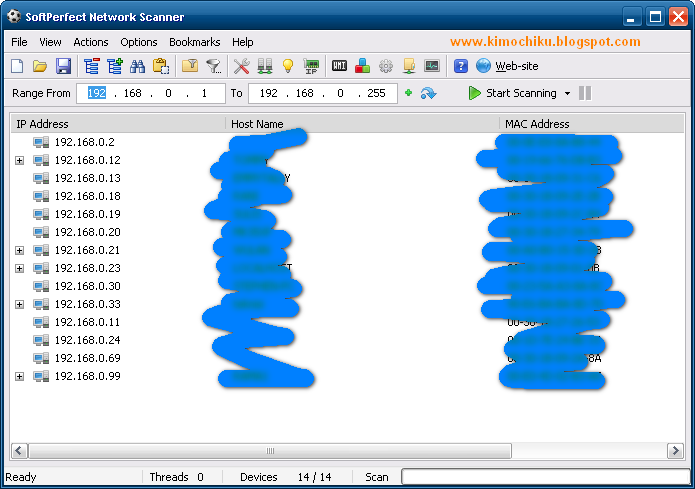695x489 pixels.
Task: Expand the 192.168.0.99 node
Action: [20, 376]
